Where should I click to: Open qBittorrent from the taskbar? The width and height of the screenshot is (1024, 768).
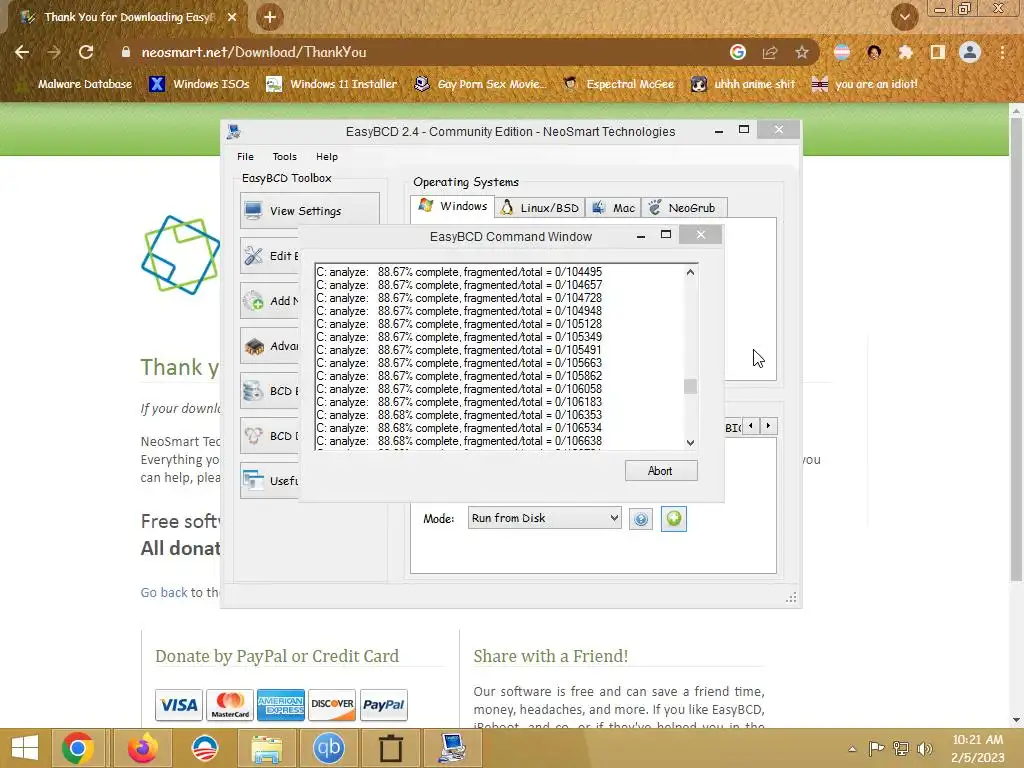coord(328,748)
